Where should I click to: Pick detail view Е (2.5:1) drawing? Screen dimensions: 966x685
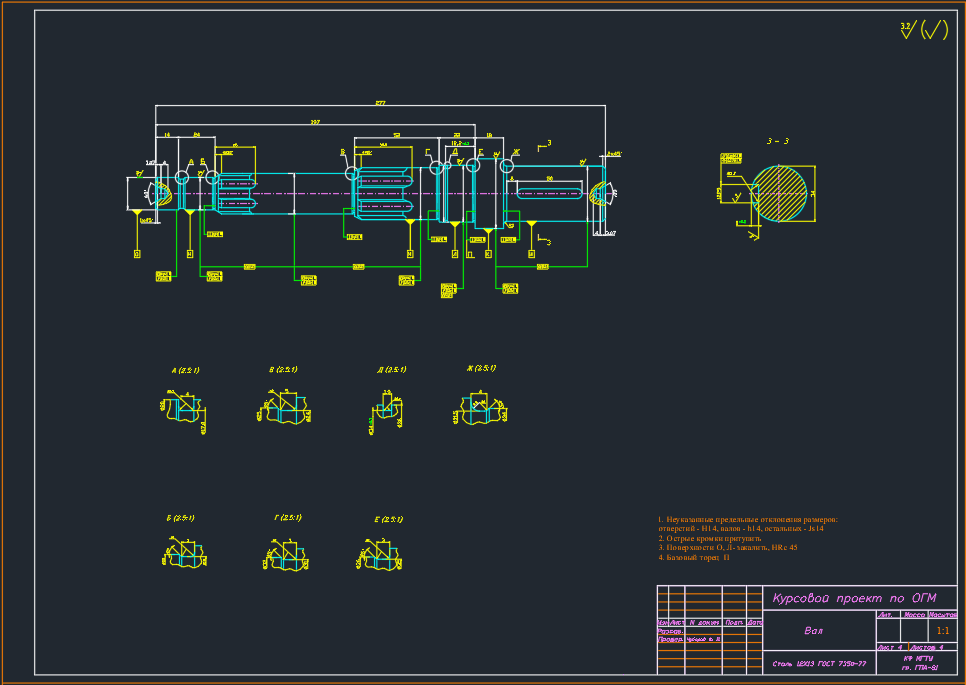click(380, 554)
